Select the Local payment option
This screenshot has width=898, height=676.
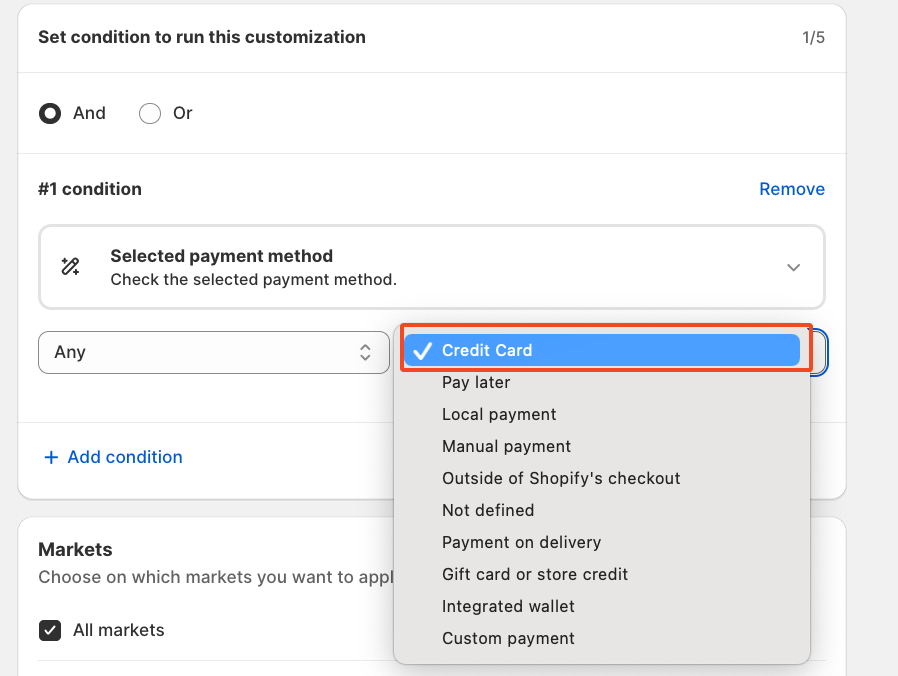tap(499, 415)
